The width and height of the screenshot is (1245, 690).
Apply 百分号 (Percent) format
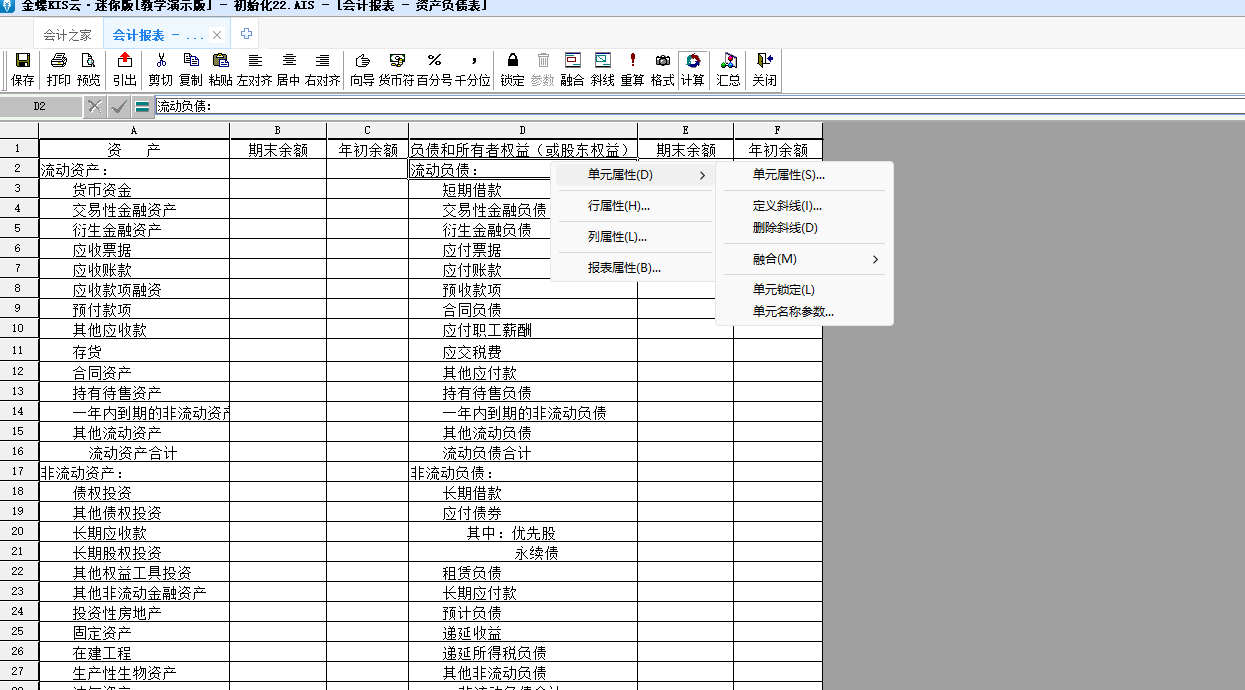[x=434, y=69]
